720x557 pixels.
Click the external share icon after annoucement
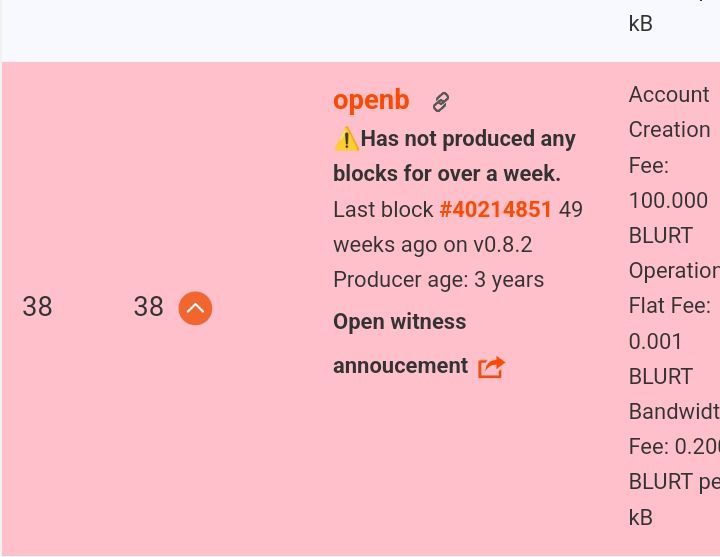(491, 367)
